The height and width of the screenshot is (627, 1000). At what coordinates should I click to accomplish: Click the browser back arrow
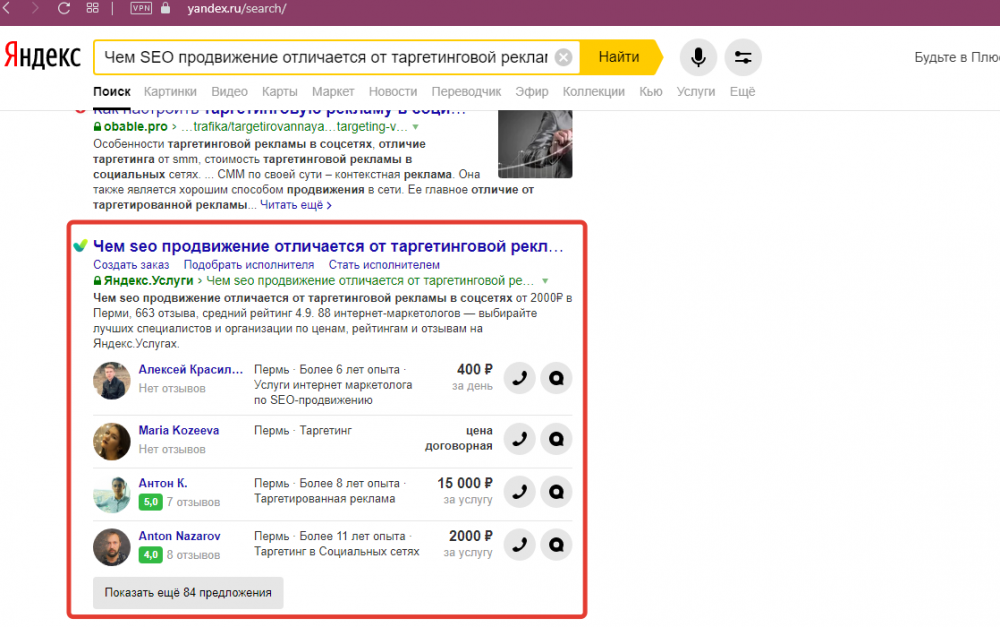point(6,8)
